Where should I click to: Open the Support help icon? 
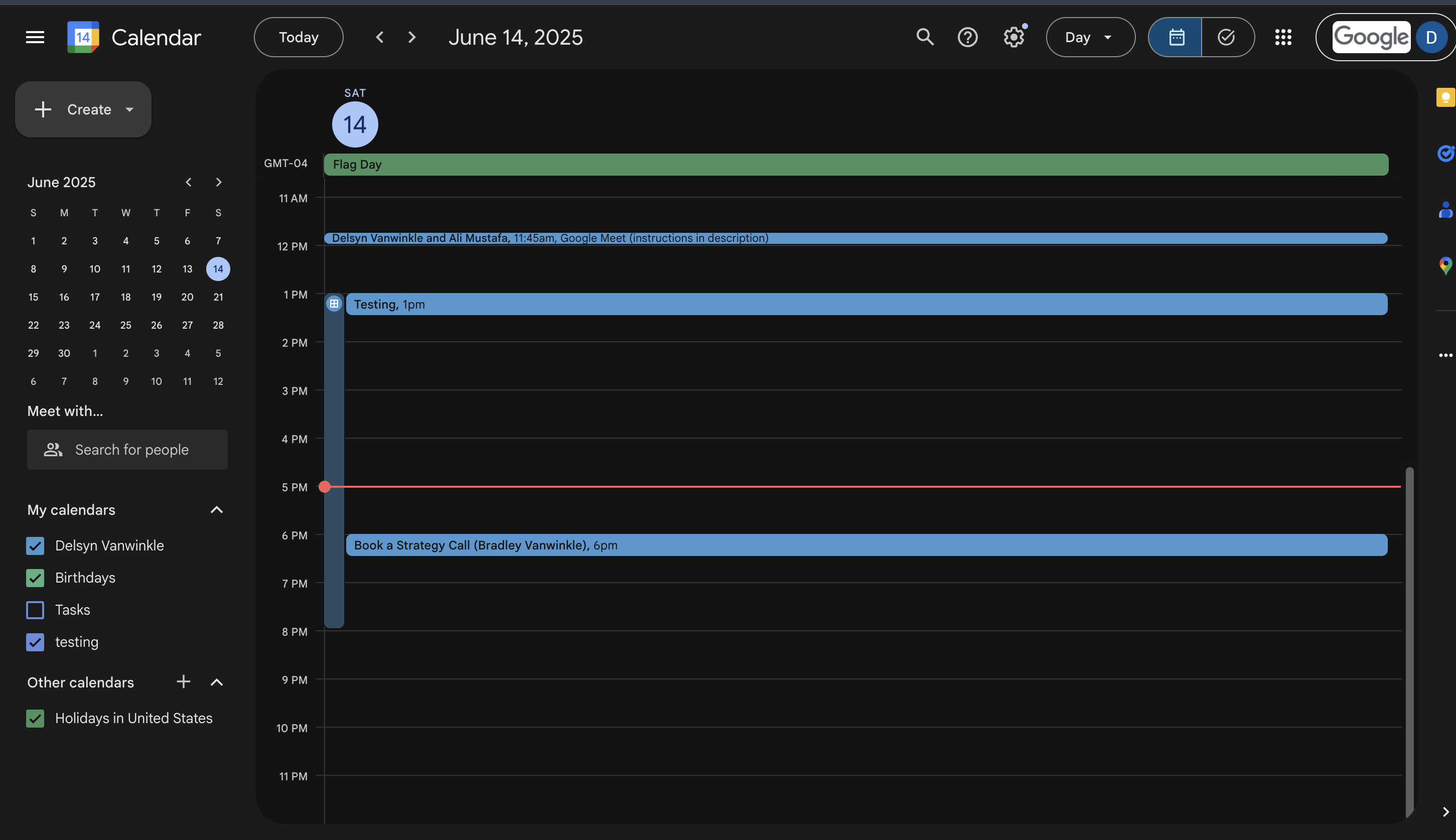click(x=967, y=38)
